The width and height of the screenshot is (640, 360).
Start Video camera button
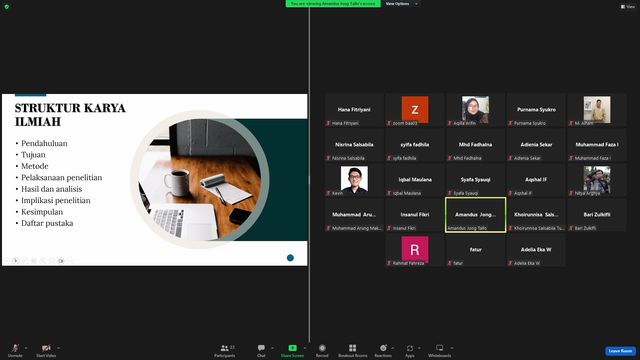tap(46, 350)
